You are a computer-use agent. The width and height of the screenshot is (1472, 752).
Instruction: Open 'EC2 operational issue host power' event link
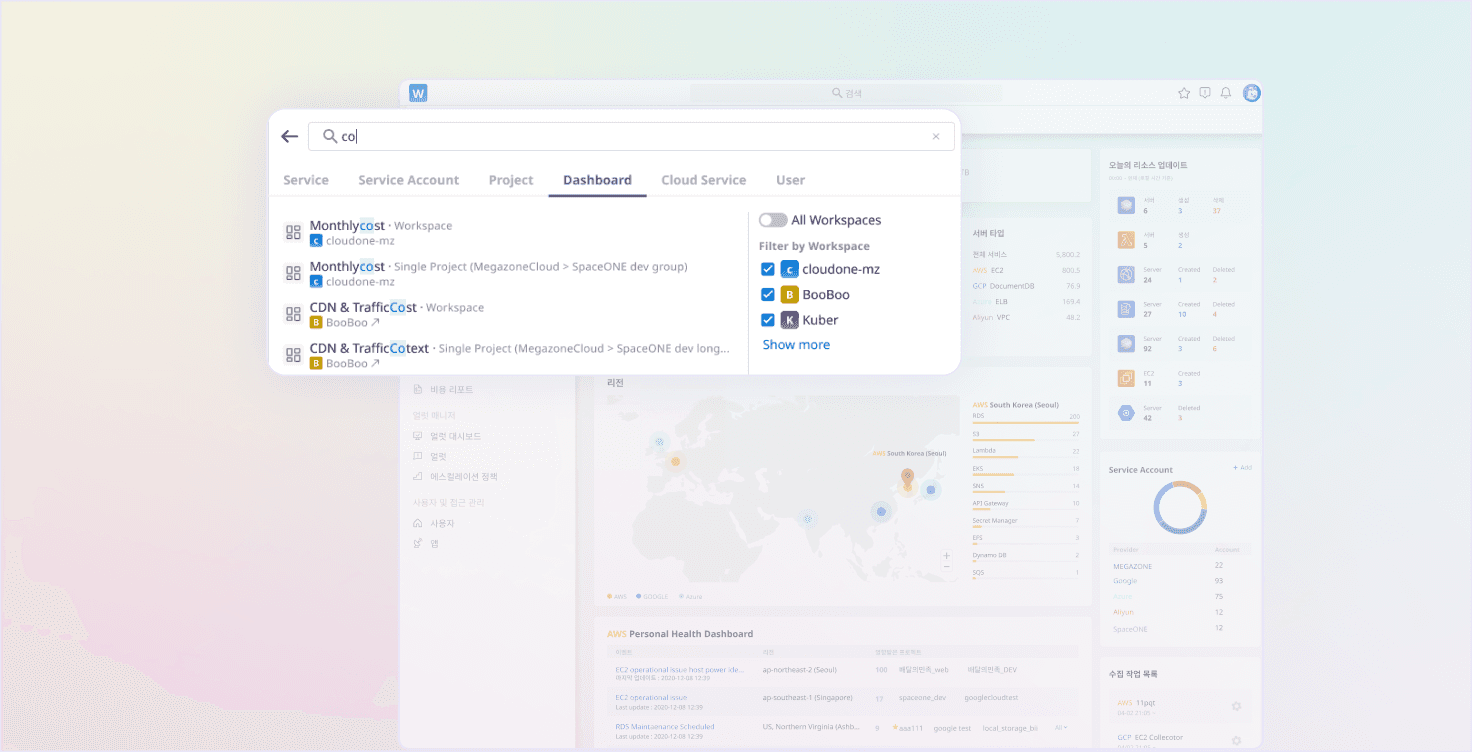pyautogui.click(x=680, y=669)
